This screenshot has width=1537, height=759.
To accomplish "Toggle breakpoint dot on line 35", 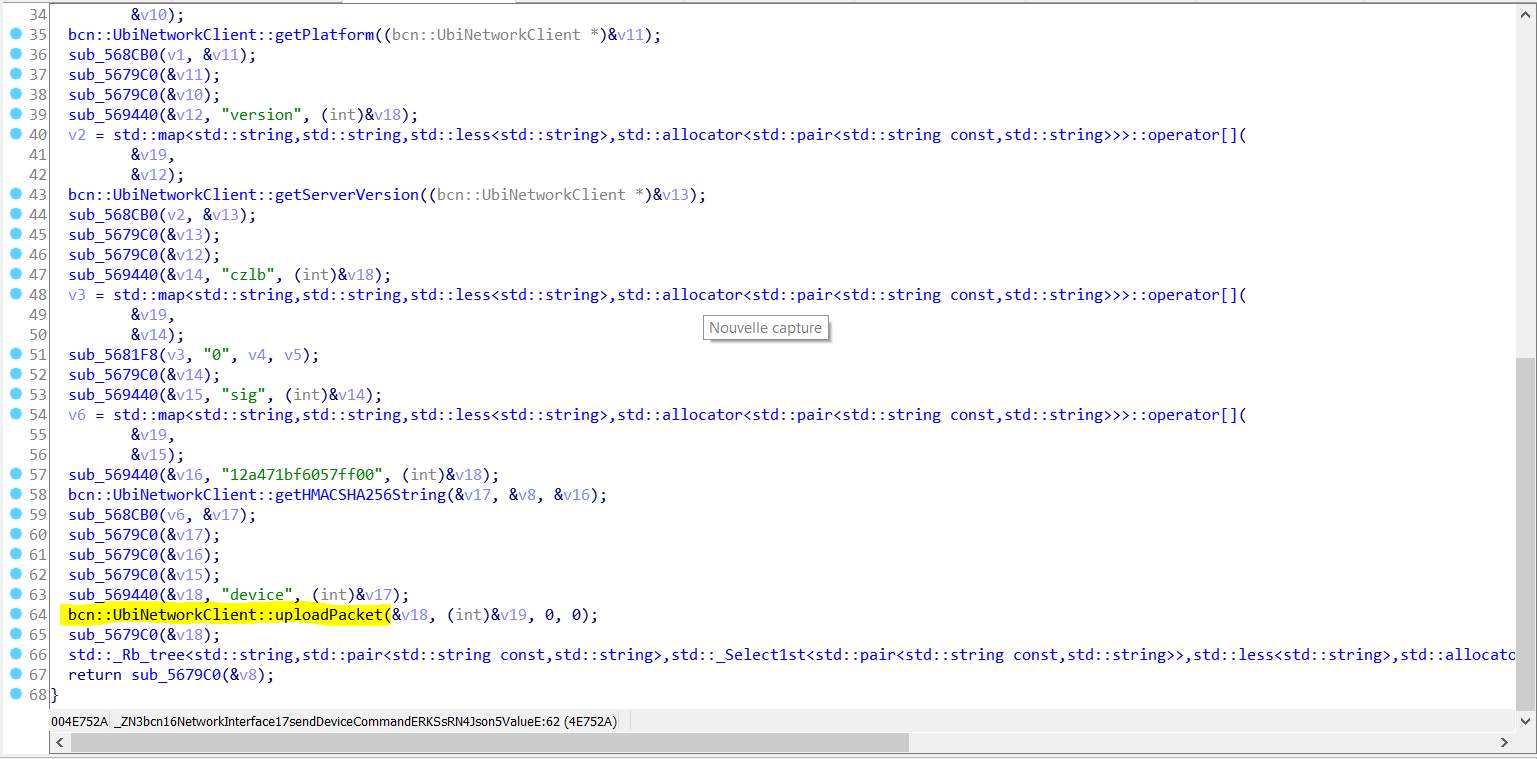I will (15, 34).
